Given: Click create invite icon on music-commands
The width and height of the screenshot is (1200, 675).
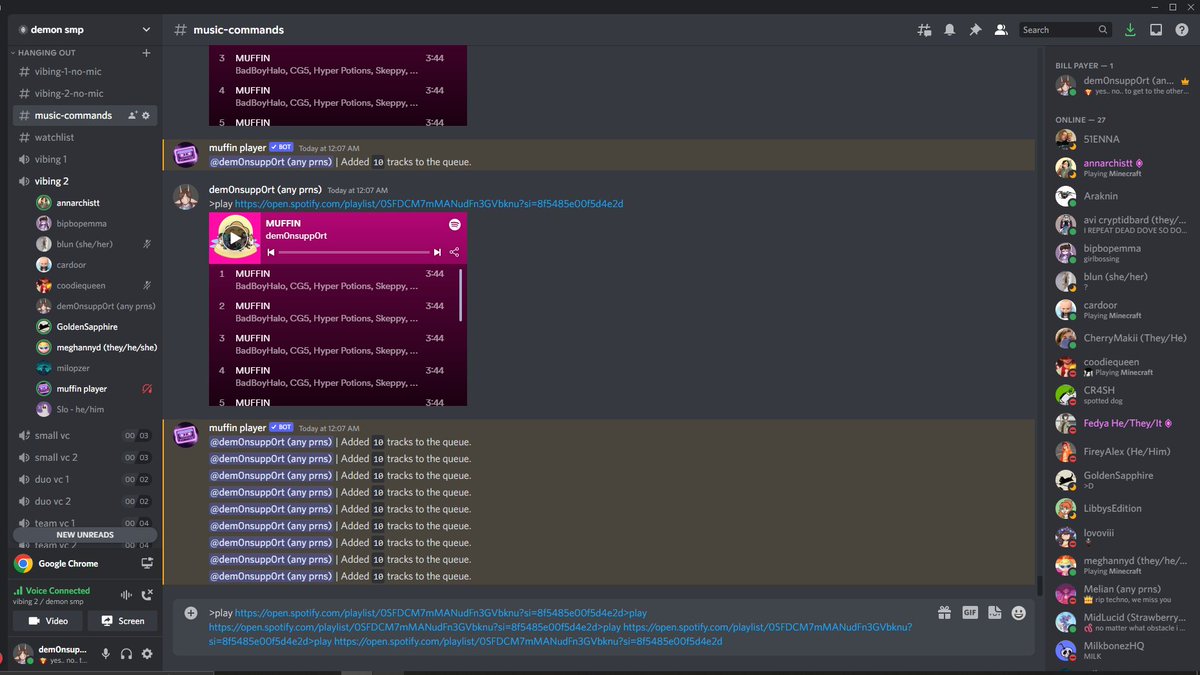Looking at the screenshot, I should (x=132, y=115).
